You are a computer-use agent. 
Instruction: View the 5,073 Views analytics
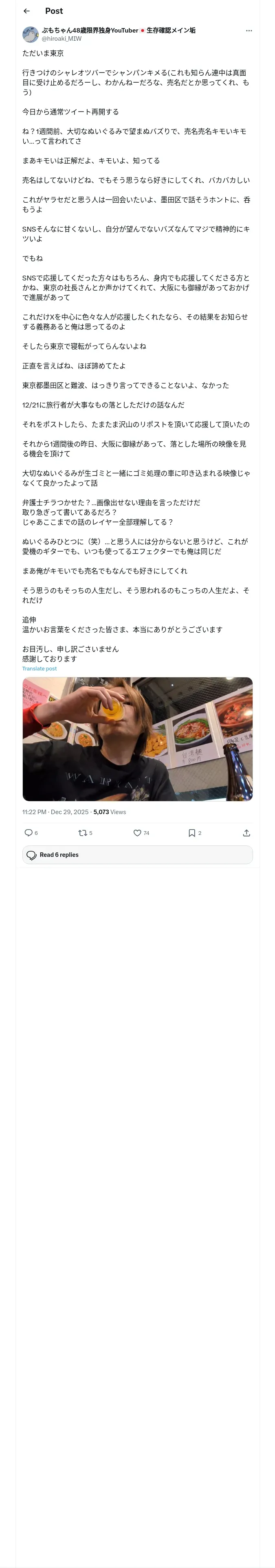point(110,812)
